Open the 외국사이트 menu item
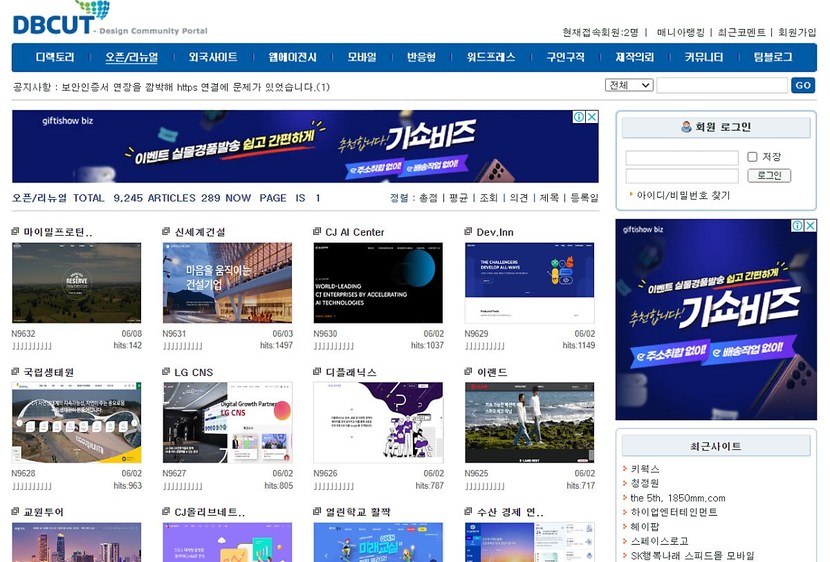 point(213,58)
